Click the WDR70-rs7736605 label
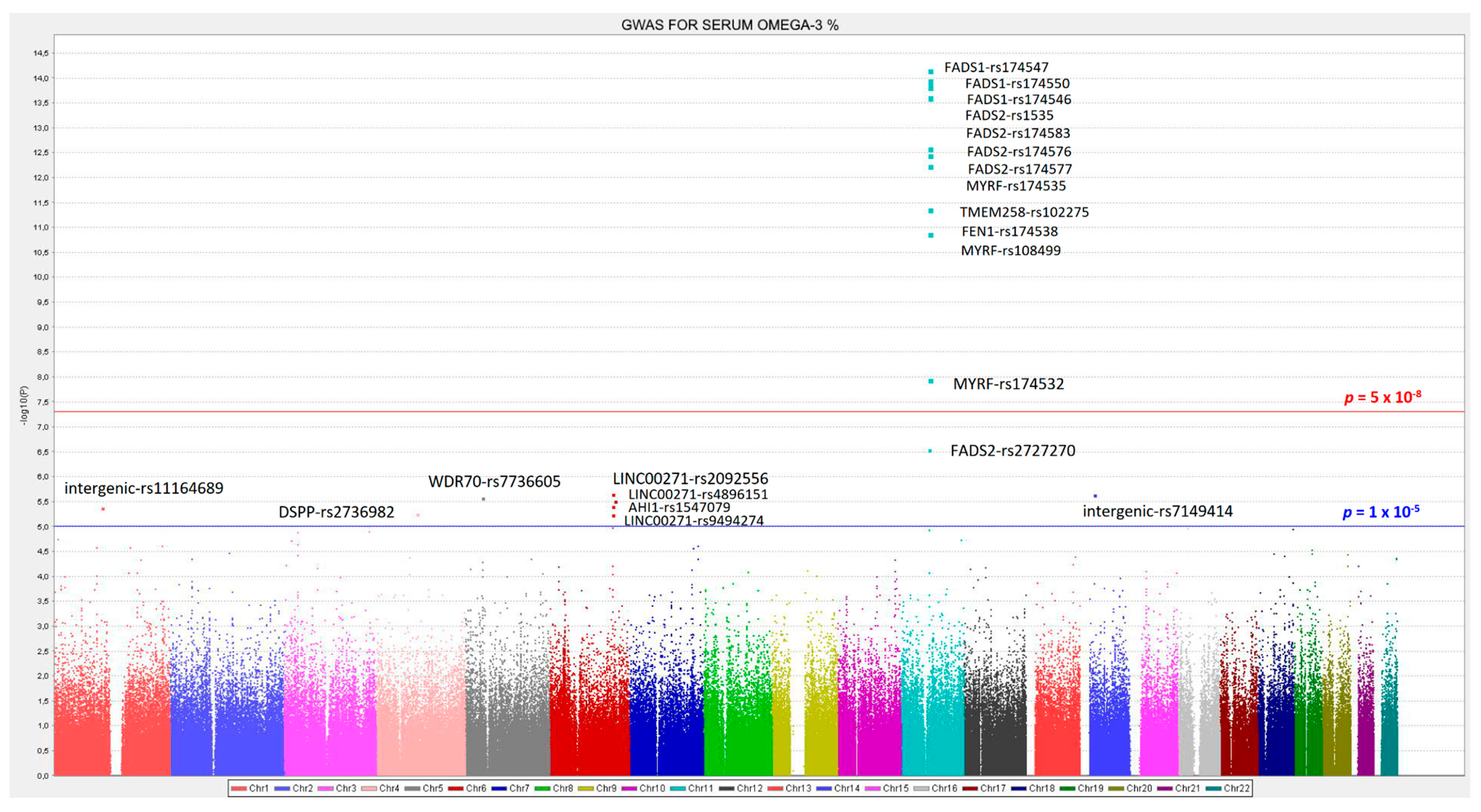Image resolution: width=1481 pixels, height=812 pixels. point(494,481)
